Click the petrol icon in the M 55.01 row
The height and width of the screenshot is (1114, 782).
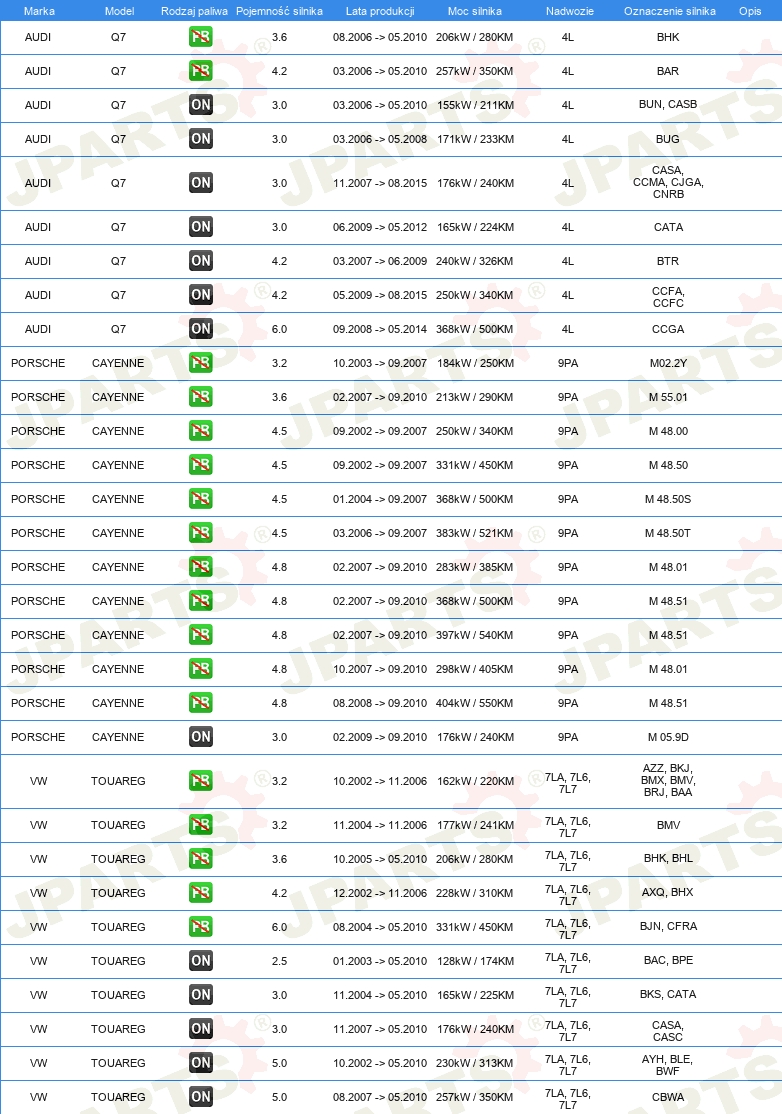click(x=201, y=397)
